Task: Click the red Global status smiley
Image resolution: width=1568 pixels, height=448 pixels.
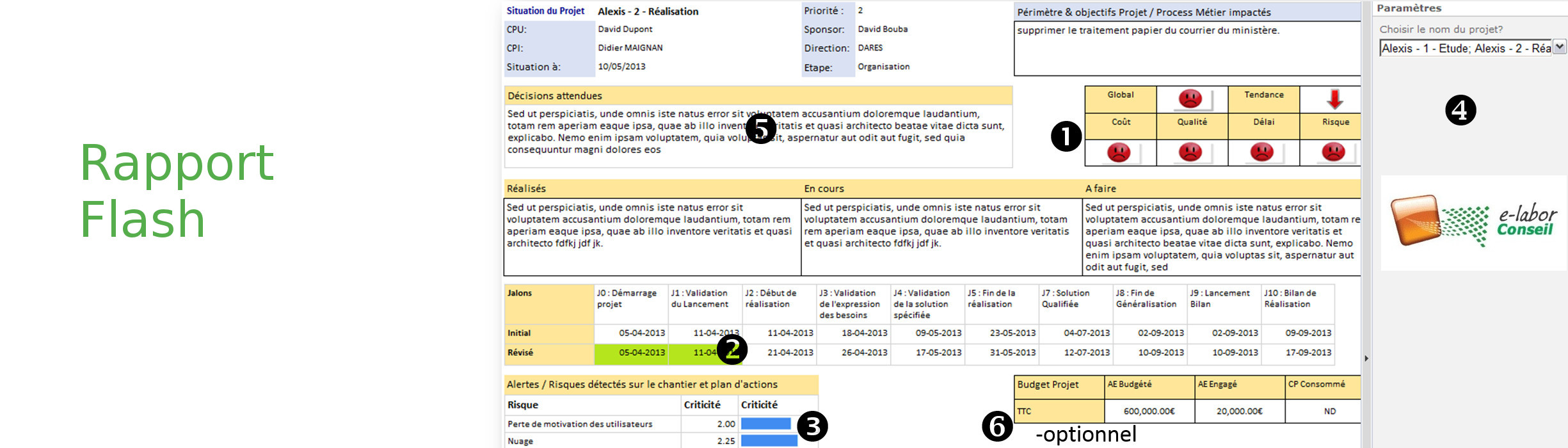Action: pyautogui.click(x=1190, y=99)
